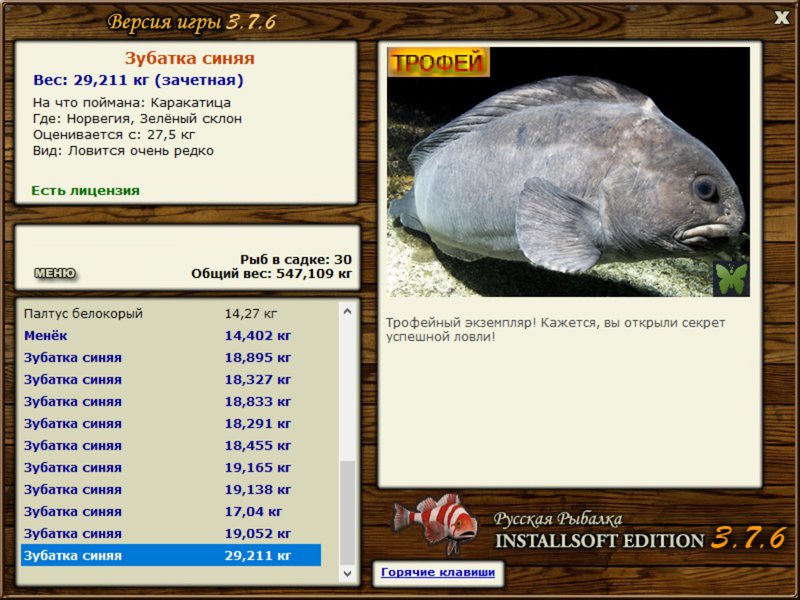Click the Трофейный экземпляр description text
This screenshot has height=600, width=800.
point(555,330)
